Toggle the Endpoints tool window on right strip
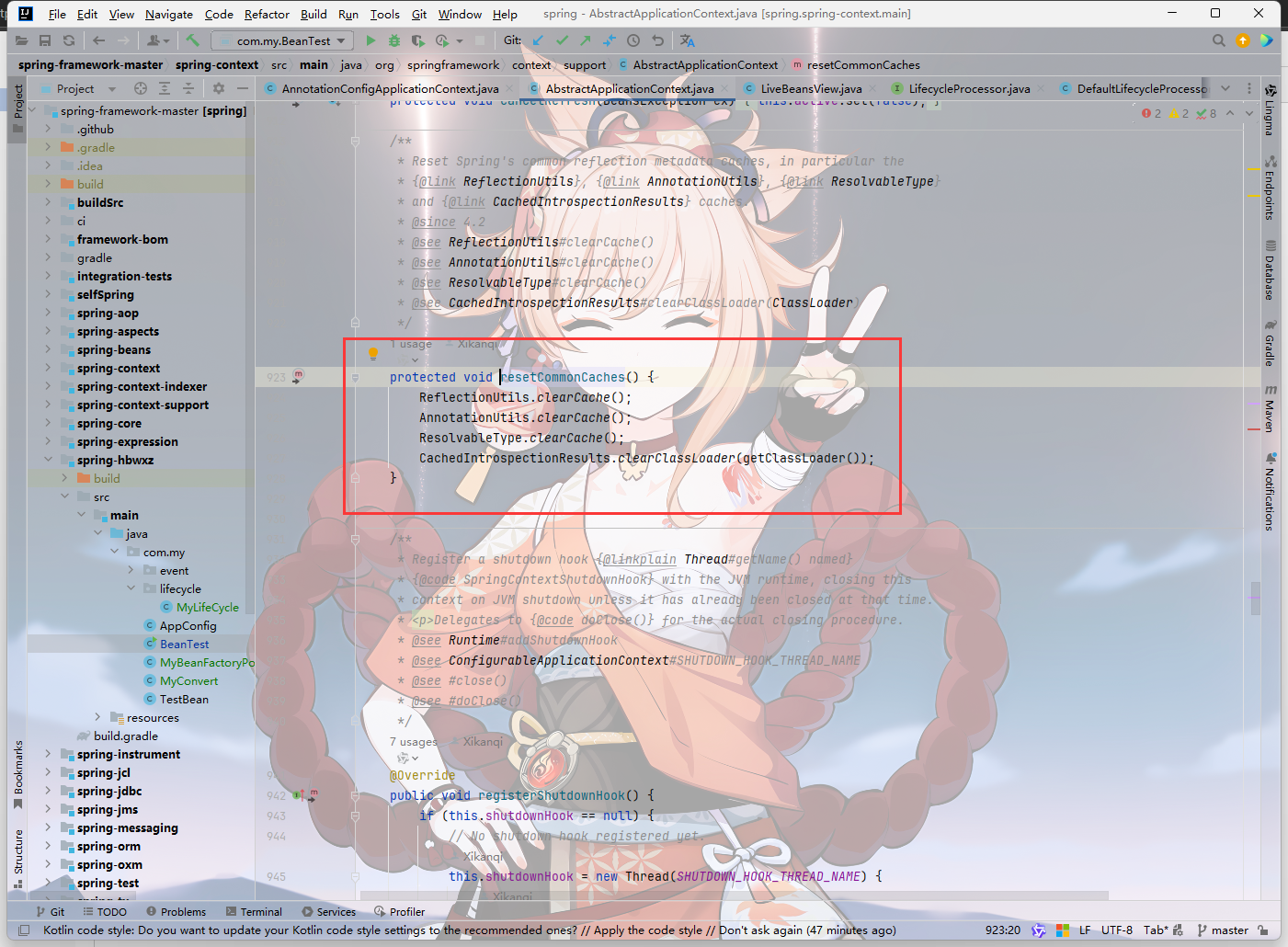This screenshot has width=1288, height=947. click(1270, 188)
